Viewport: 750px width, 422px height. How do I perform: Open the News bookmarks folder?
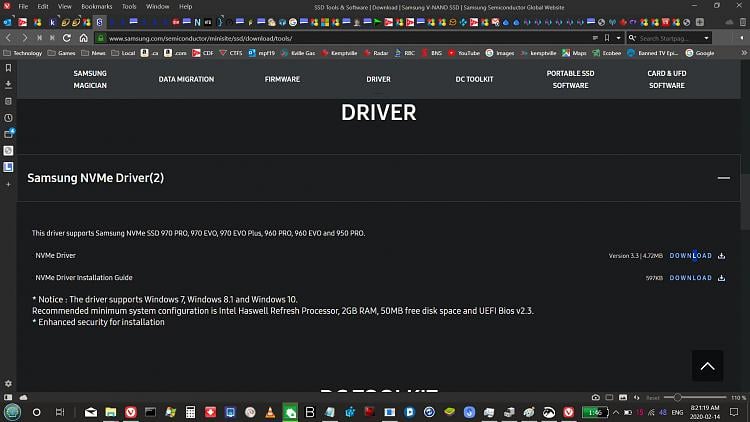[x=93, y=53]
